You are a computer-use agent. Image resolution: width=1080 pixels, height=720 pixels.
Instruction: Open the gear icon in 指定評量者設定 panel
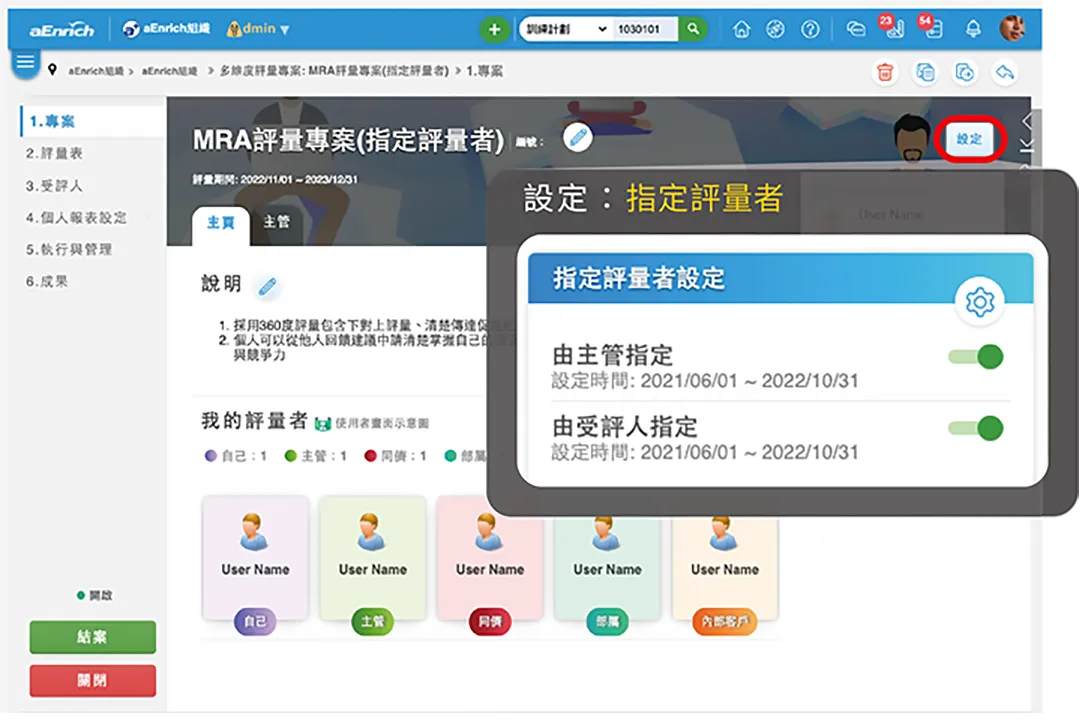[x=980, y=302]
